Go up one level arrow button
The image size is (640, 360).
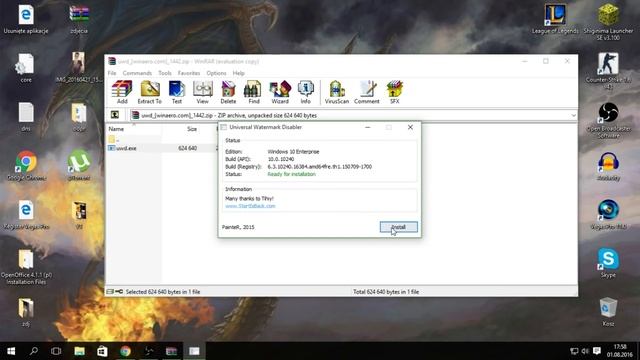[x=115, y=115]
